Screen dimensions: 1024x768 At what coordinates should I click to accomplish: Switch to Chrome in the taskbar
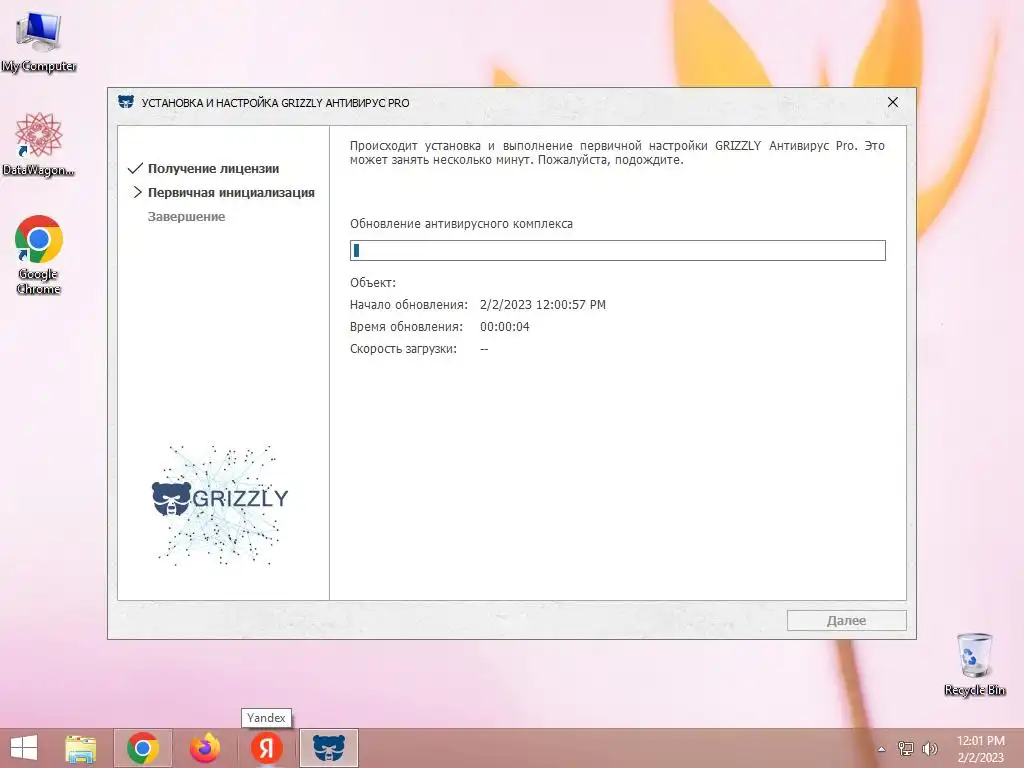(143, 748)
